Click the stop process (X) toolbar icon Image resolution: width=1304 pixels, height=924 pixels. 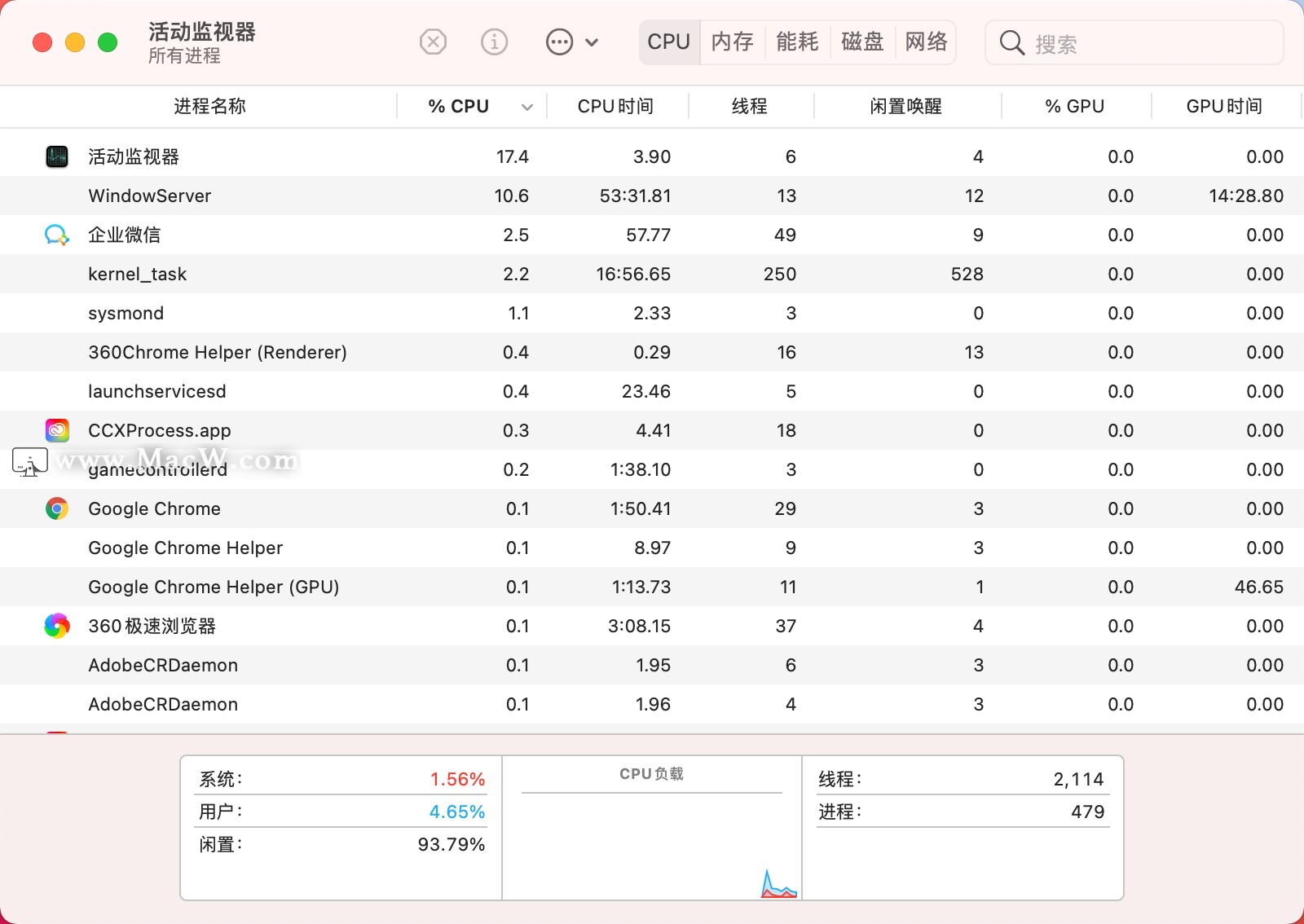[433, 42]
